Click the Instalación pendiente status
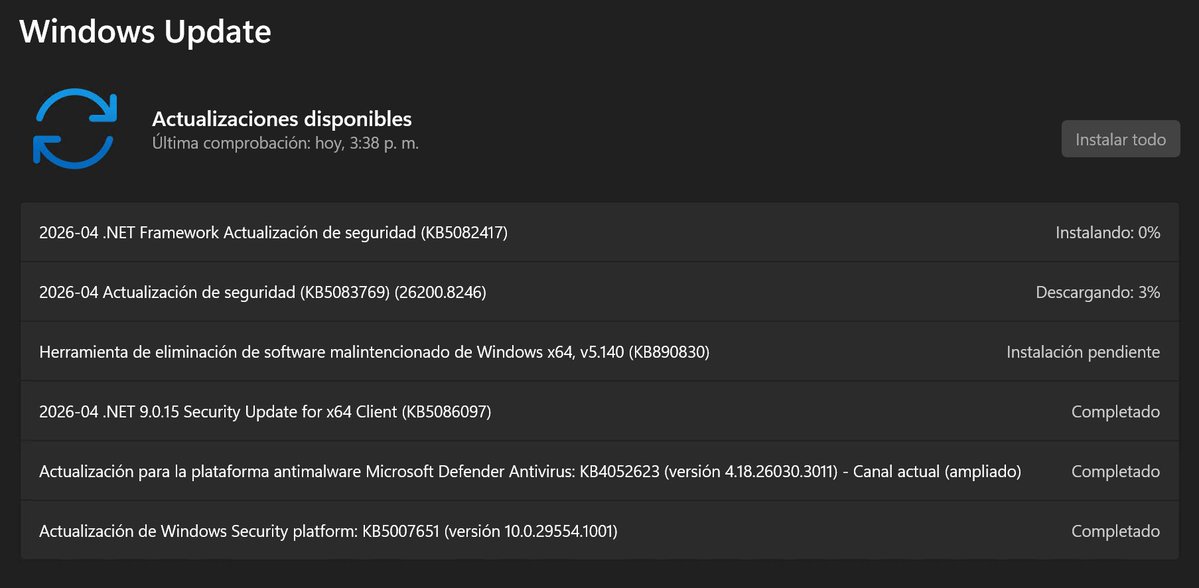Viewport: 1199px width, 588px height. pyautogui.click(x=1083, y=352)
